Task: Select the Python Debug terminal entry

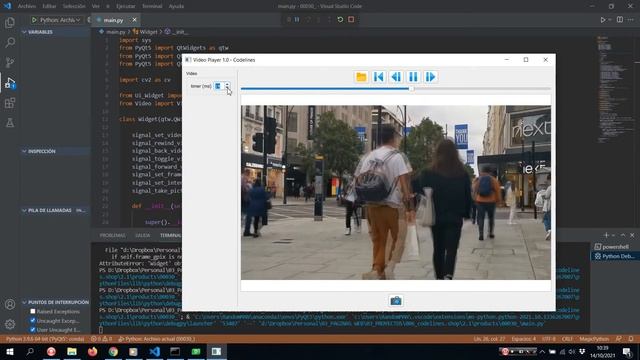Action: tap(614, 256)
